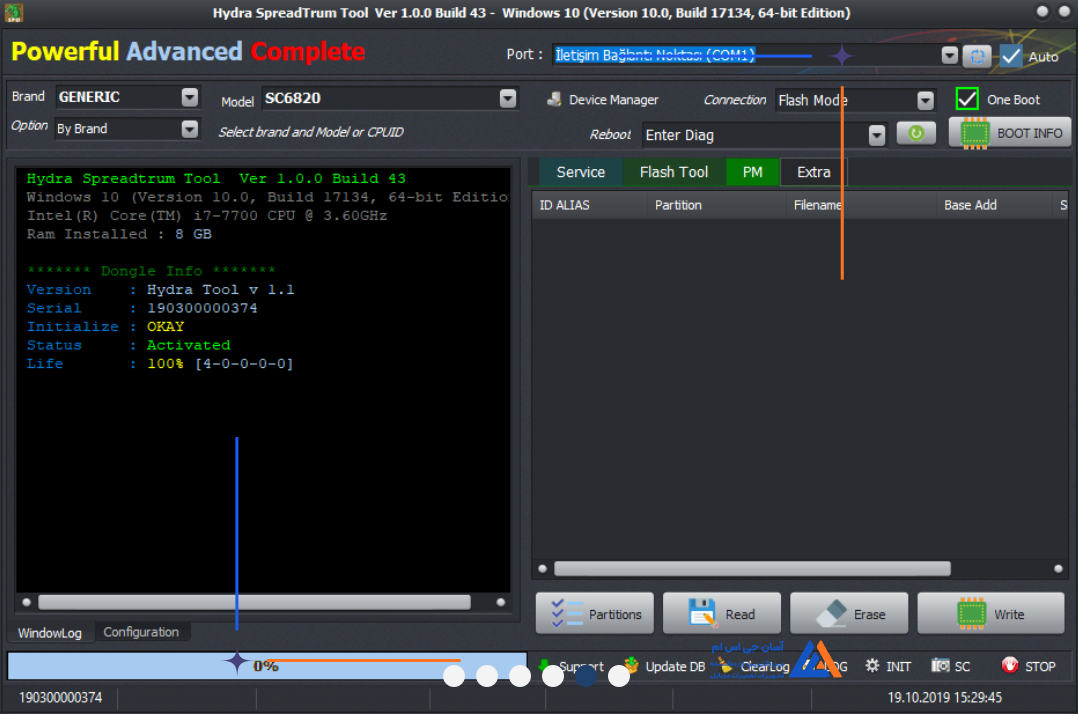Click the log panel scroll-right arrow
Screen dimensions: 1078x714
[500, 603]
